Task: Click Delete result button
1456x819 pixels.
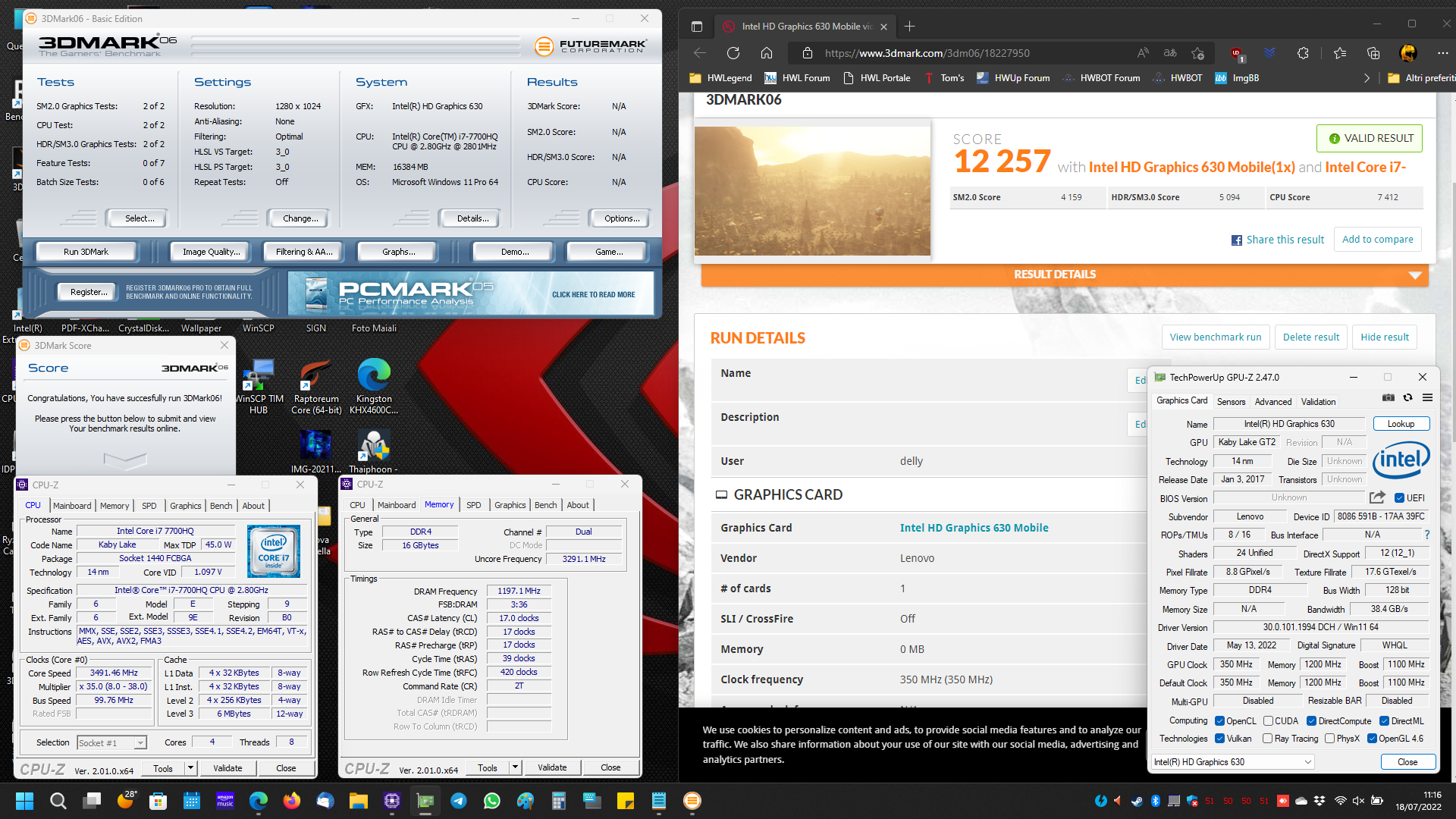Action: (x=1310, y=337)
